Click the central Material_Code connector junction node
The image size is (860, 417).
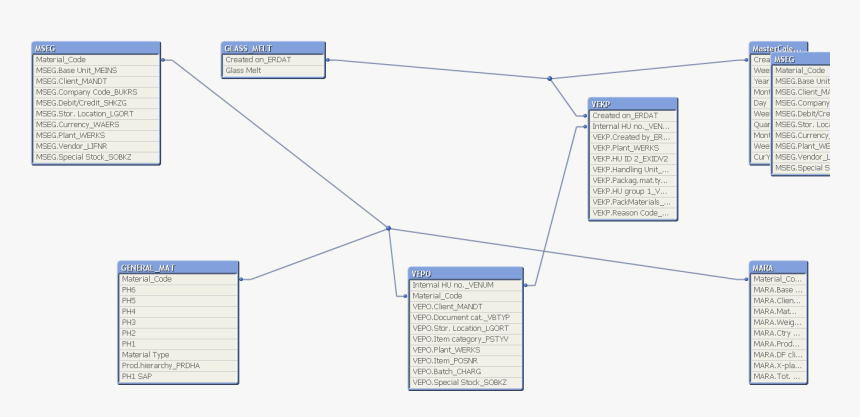click(389, 228)
